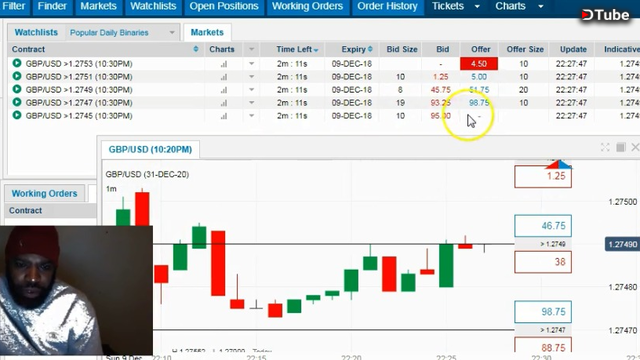Select the Watchlists panel tab
This screenshot has width=640, height=360.
(x=36, y=32)
